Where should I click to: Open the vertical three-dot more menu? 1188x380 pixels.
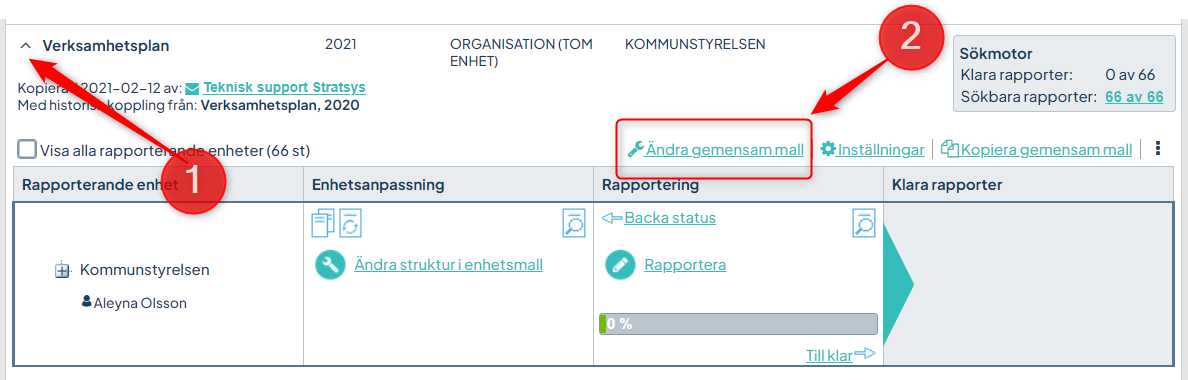(x=1157, y=148)
